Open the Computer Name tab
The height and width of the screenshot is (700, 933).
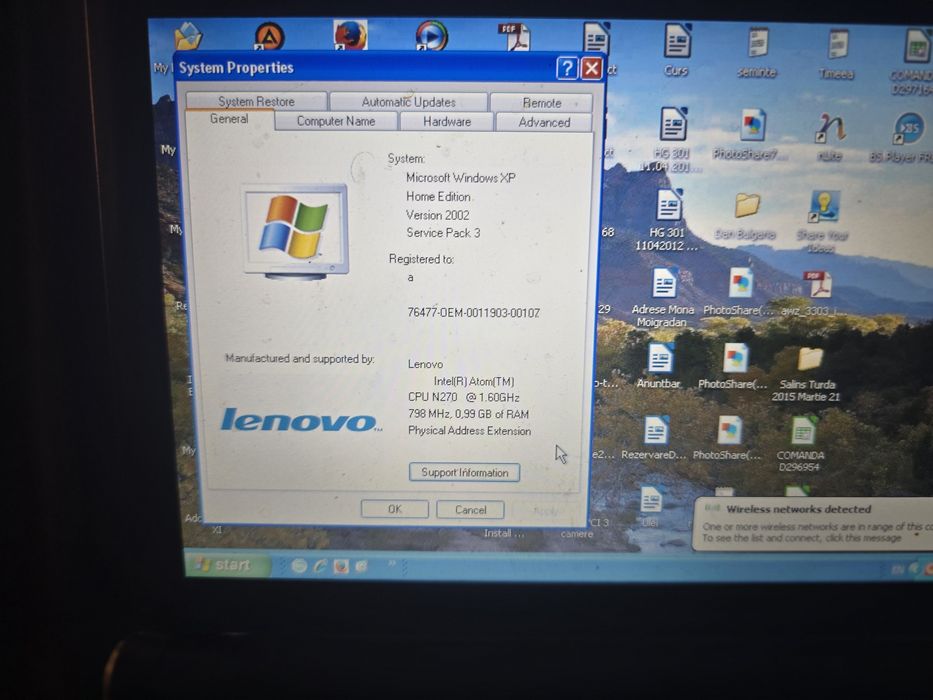point(336,121)
